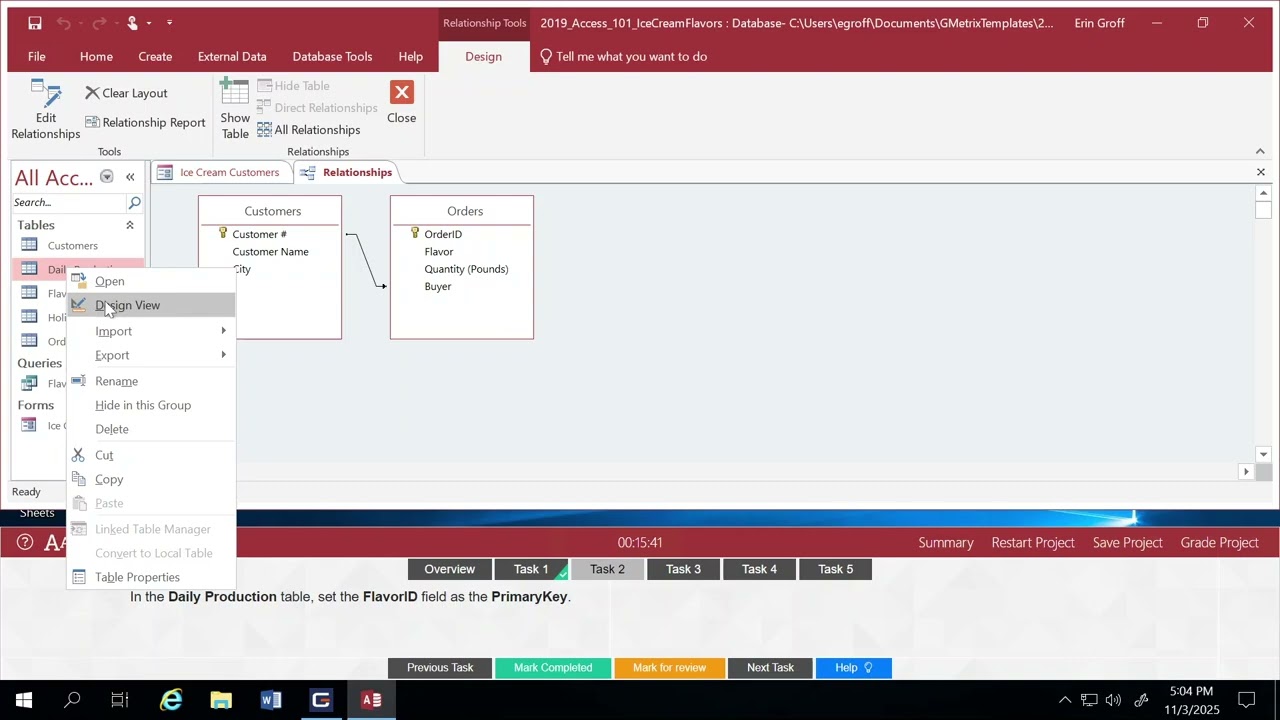
Task: Click the Mark Completed button
Action: point(553,667)
